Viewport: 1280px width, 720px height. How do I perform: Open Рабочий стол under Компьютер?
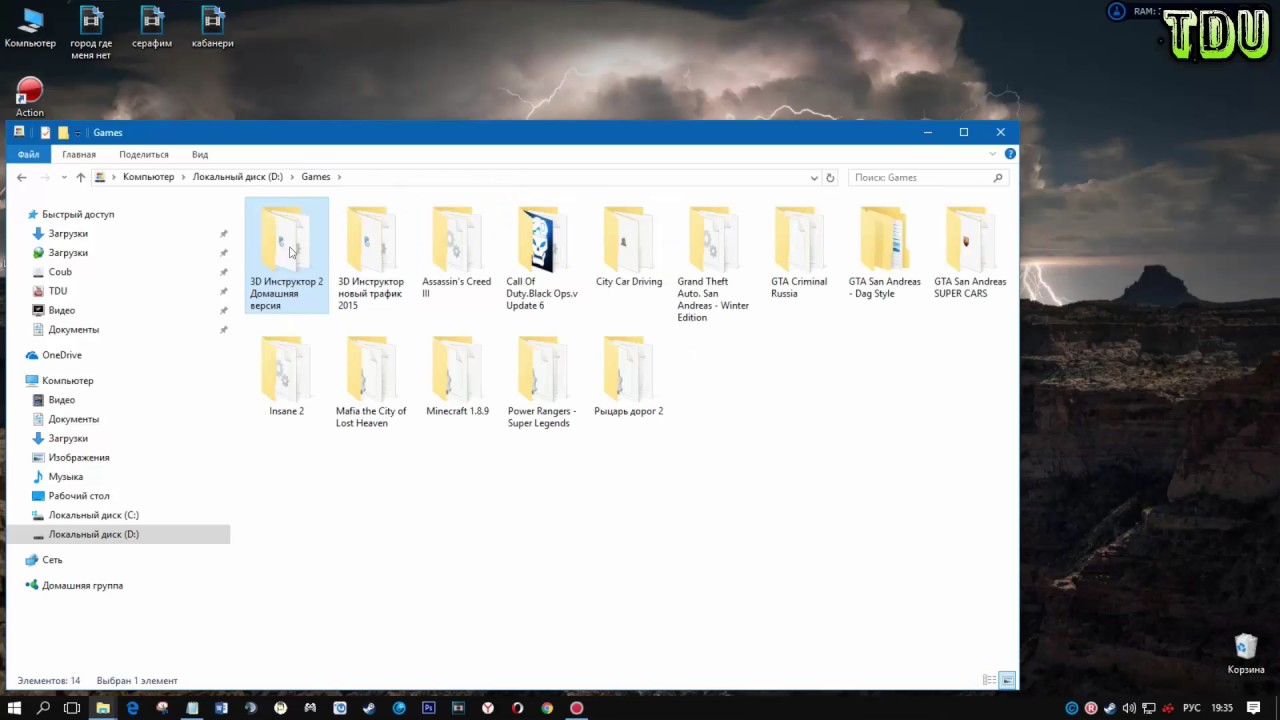pyautogui.click(x=79, y=496)
